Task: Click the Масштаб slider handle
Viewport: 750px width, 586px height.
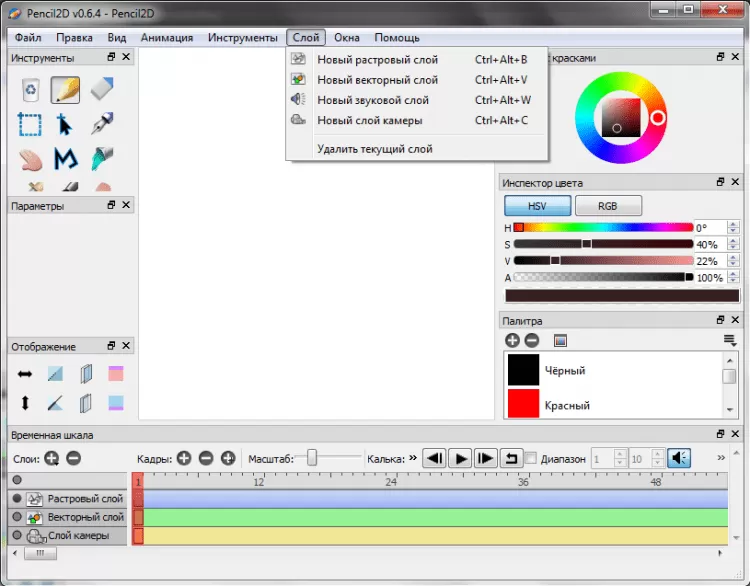Action: coord(311,457)
